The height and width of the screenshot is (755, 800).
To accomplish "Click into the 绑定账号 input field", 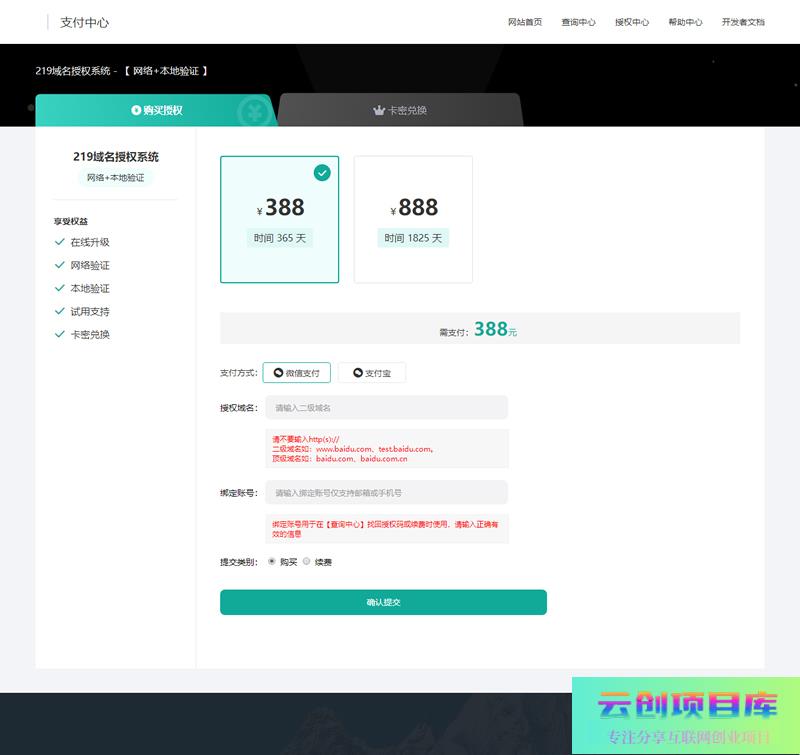I will click(x=386, y=492).
